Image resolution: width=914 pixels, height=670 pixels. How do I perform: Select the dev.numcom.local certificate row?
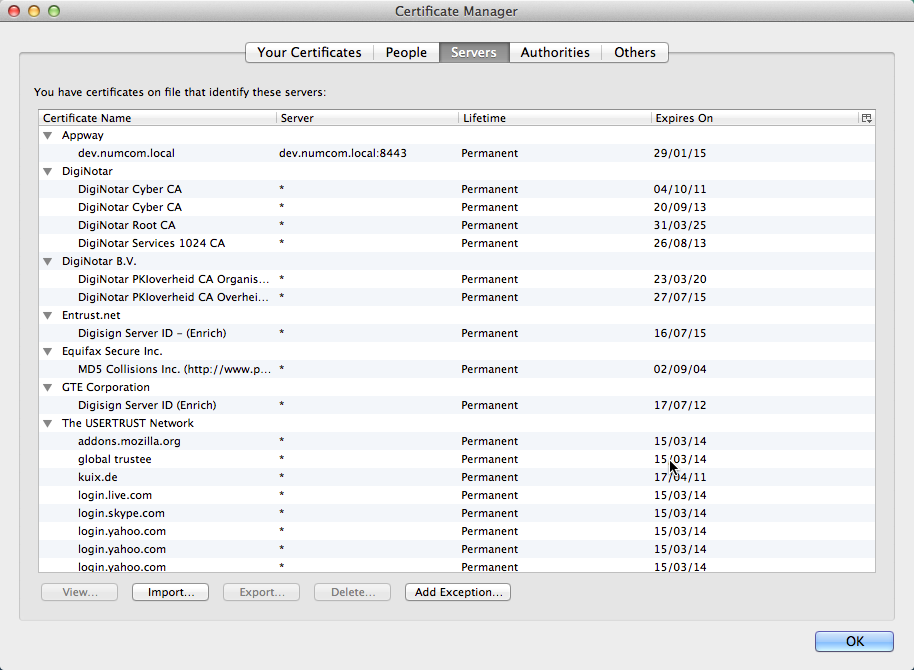[x=126, y=153]
